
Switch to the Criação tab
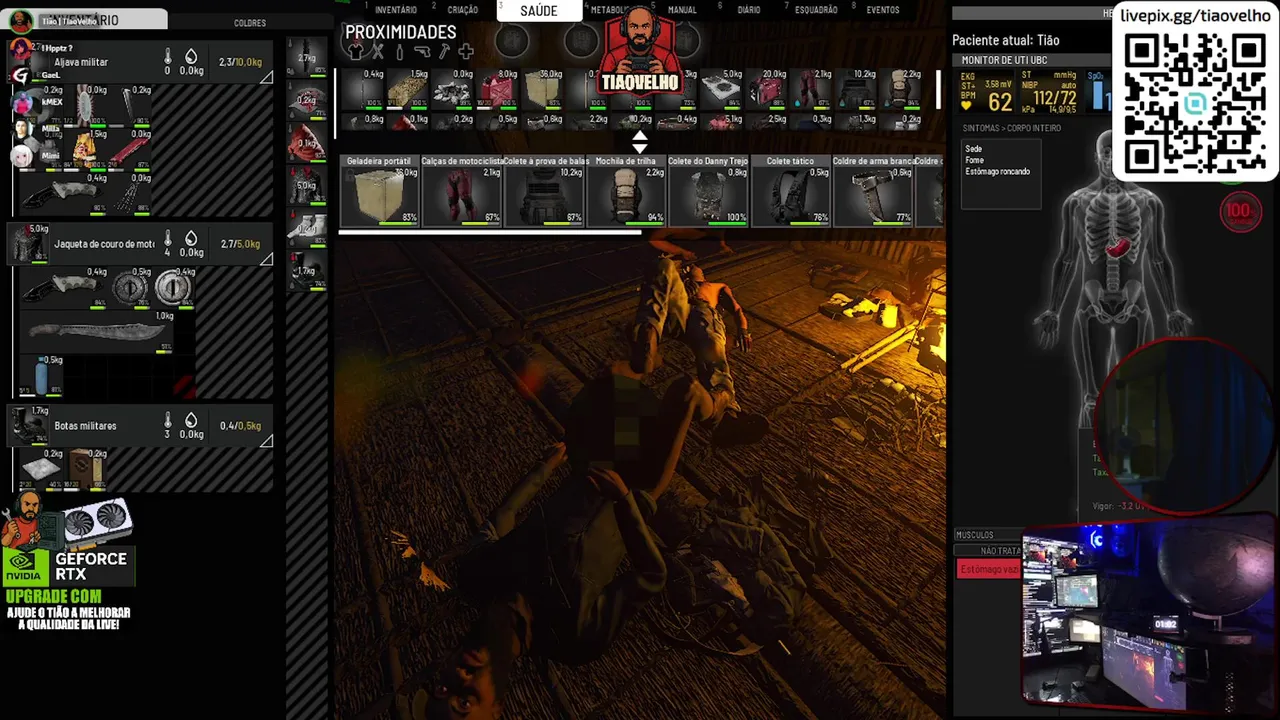click(x=462, y=10)
